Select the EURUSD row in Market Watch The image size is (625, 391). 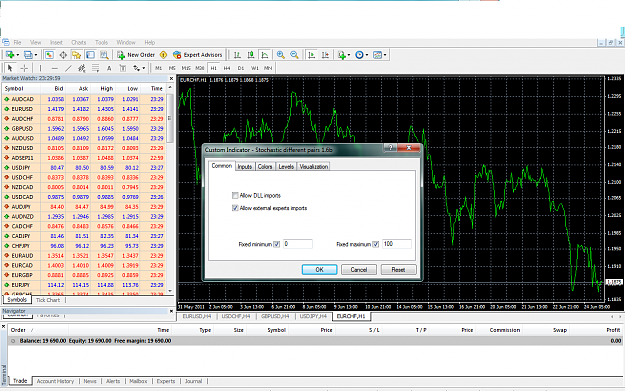(84, 109)
